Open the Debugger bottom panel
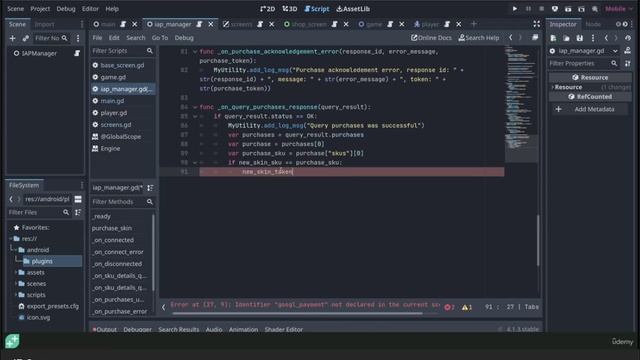 137,329
